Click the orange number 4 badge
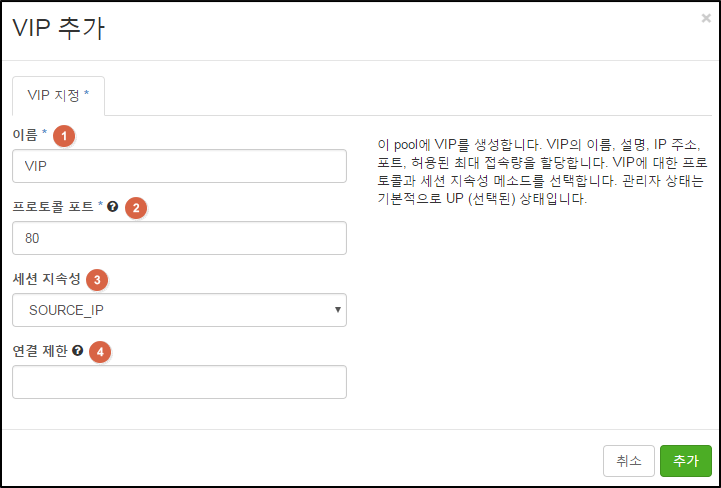 click(100, 352)
